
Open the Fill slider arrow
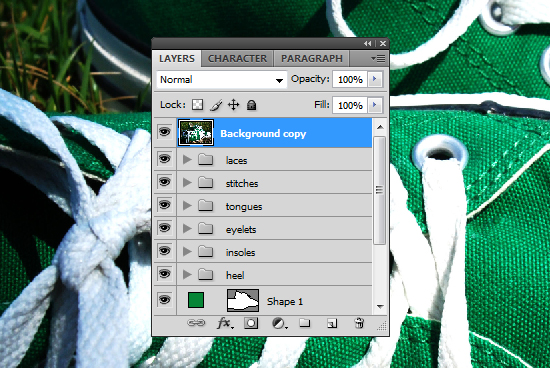[375, 105]
